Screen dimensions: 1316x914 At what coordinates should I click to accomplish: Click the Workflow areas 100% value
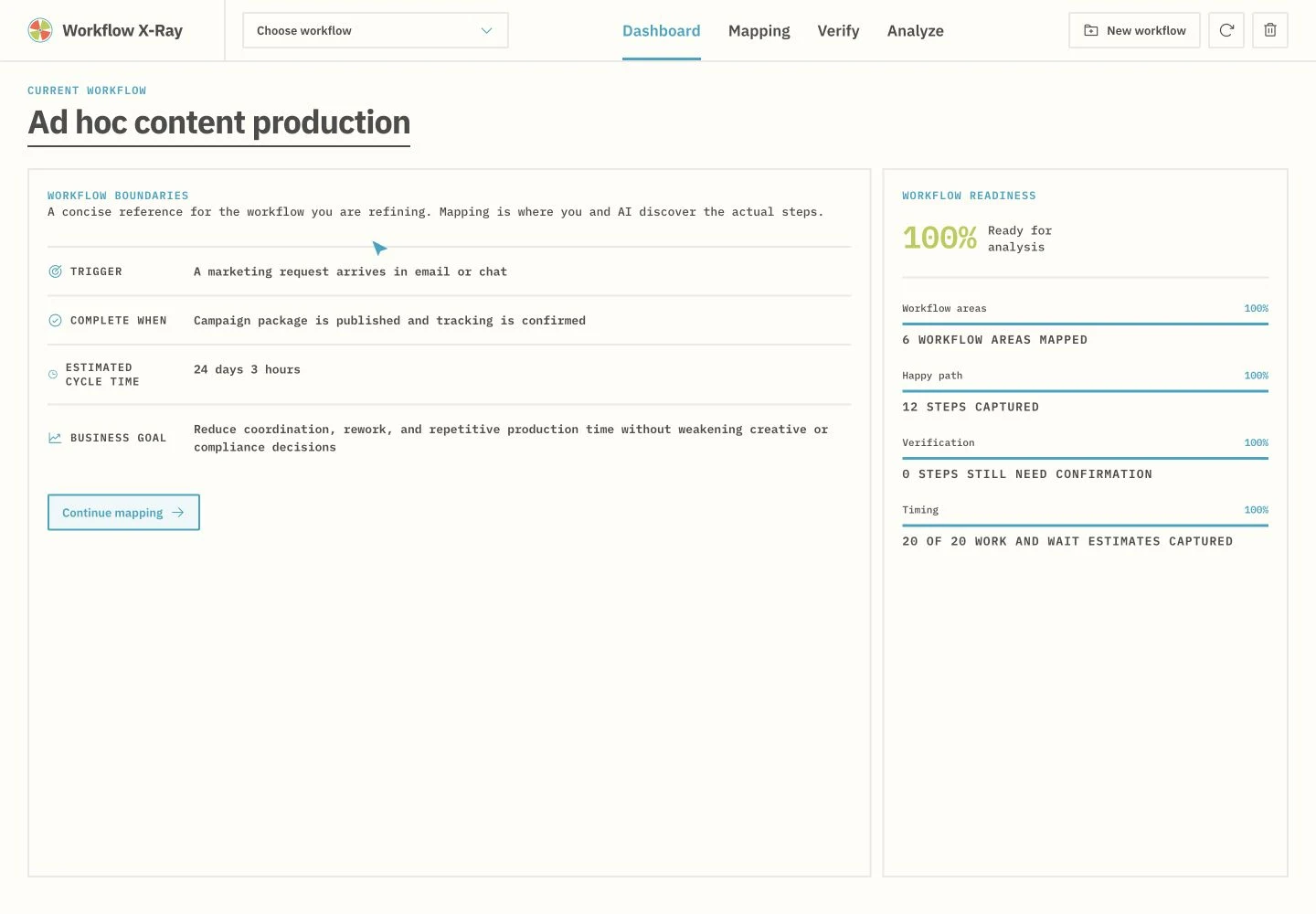[1256, 308]
